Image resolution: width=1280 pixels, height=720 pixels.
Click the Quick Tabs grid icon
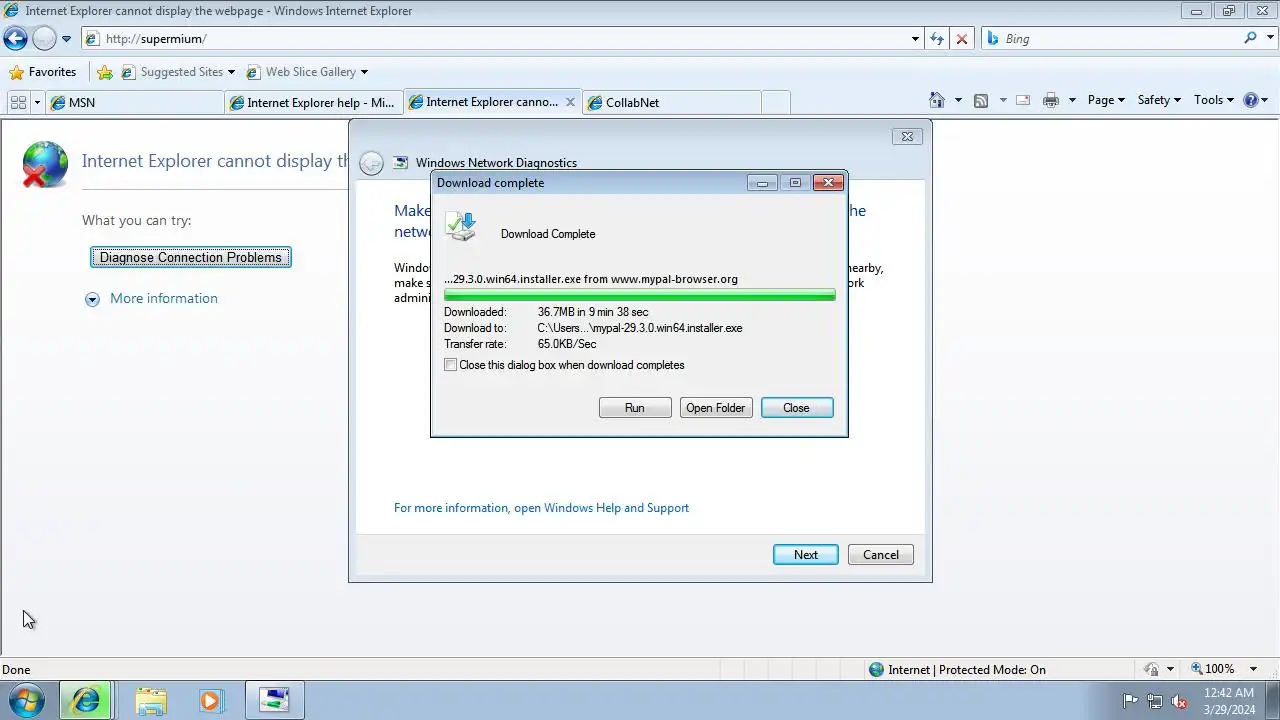click(18, 102)
